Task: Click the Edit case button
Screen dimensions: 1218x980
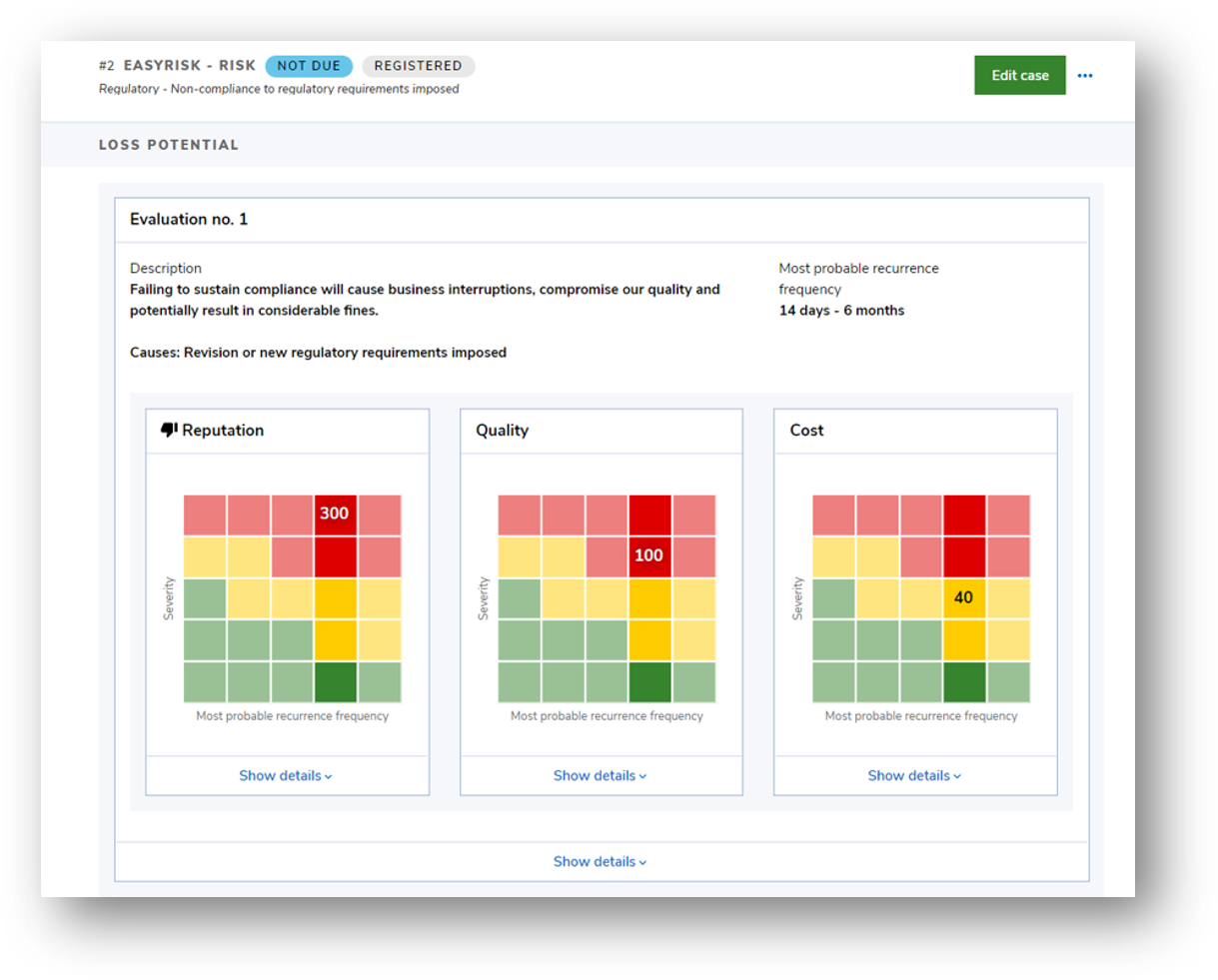Action: click(1019, 75)
